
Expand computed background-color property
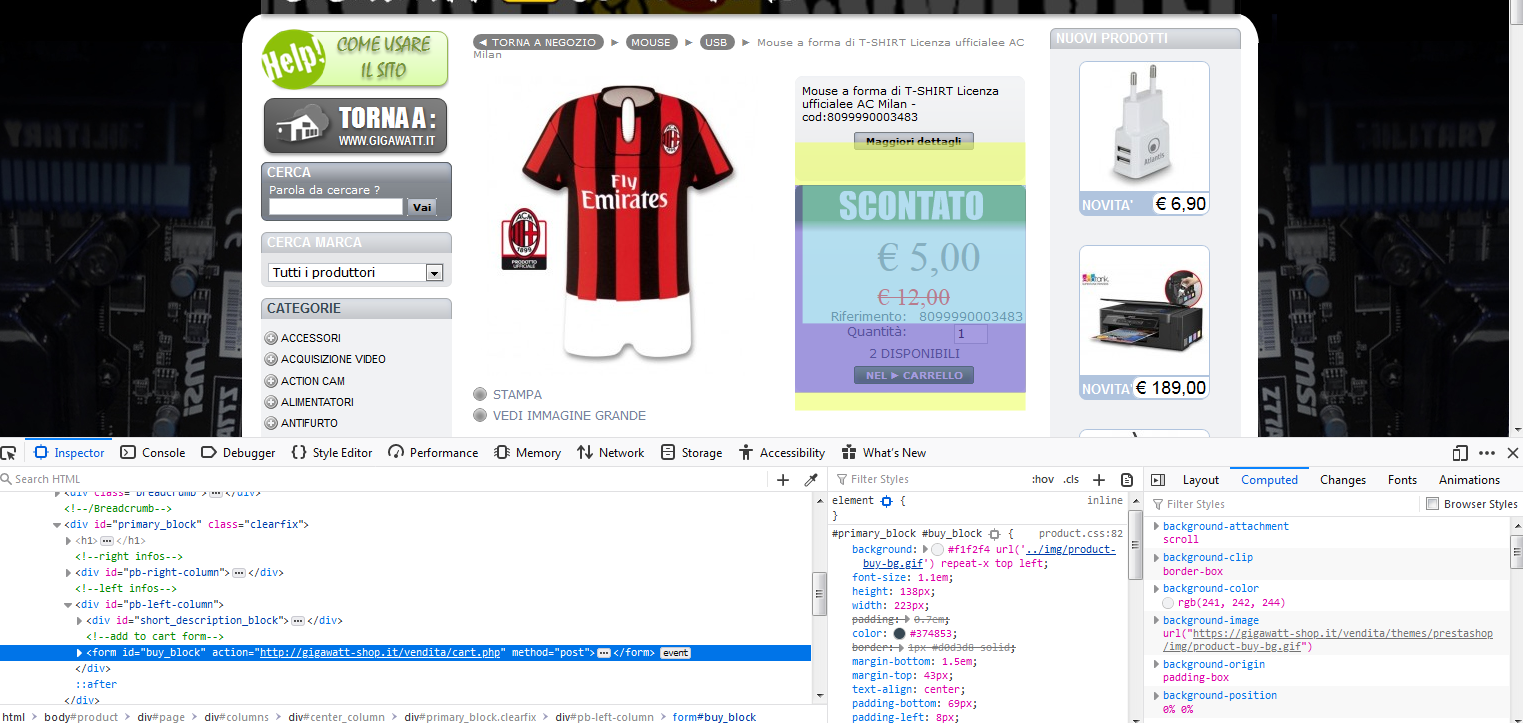point(1157,588)
